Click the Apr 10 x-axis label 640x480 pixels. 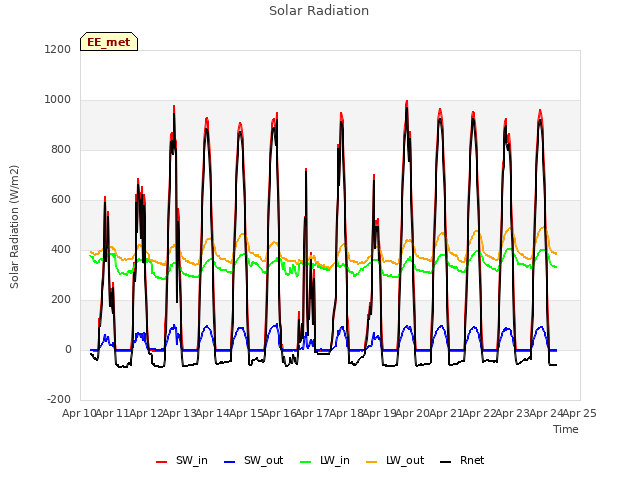[x=79, y=413]
